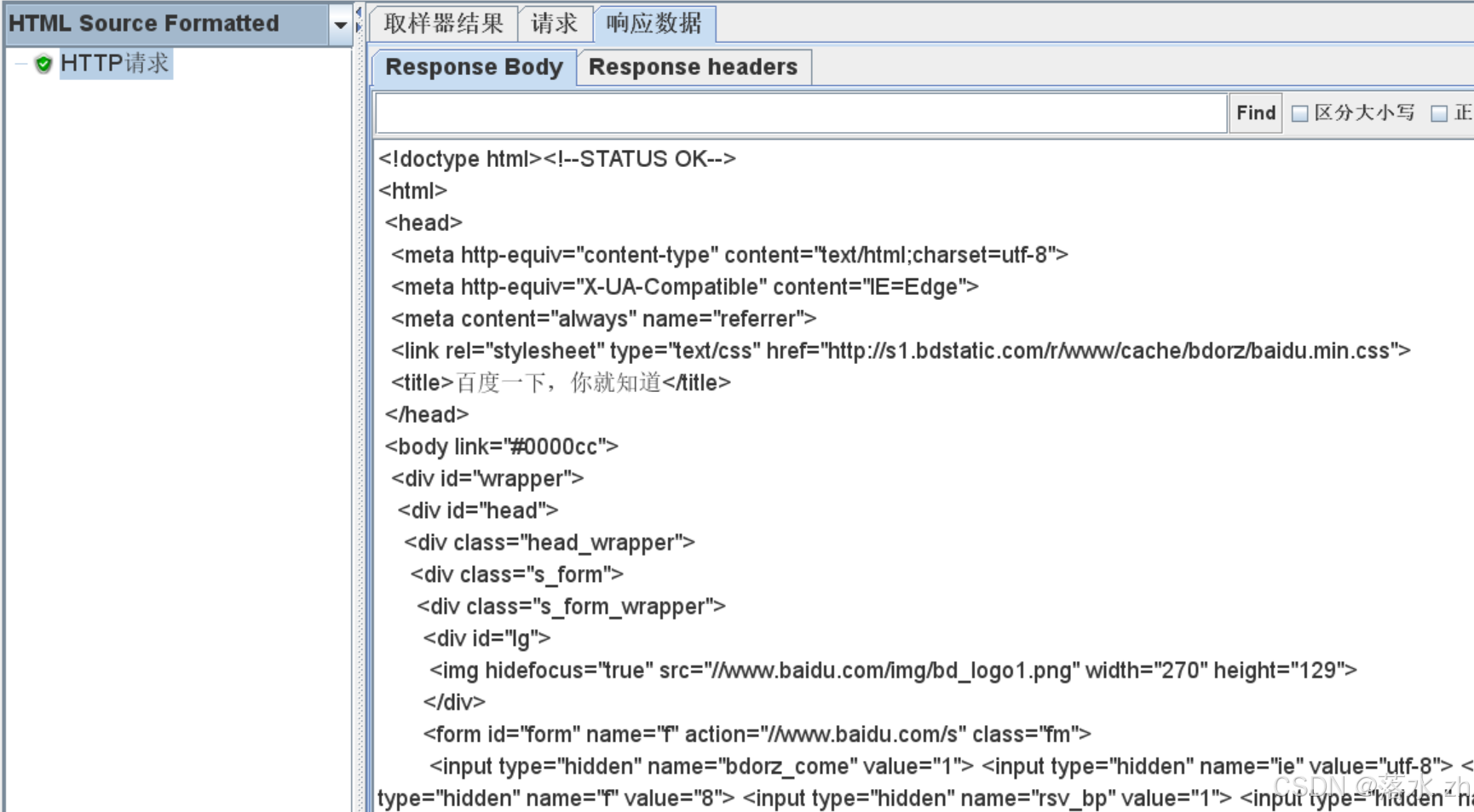Click the dropdown arrow beside HTML Source Formatted
Viewport: 1474px width, 812px height.
pyautogui.click(x=341, y=25)
